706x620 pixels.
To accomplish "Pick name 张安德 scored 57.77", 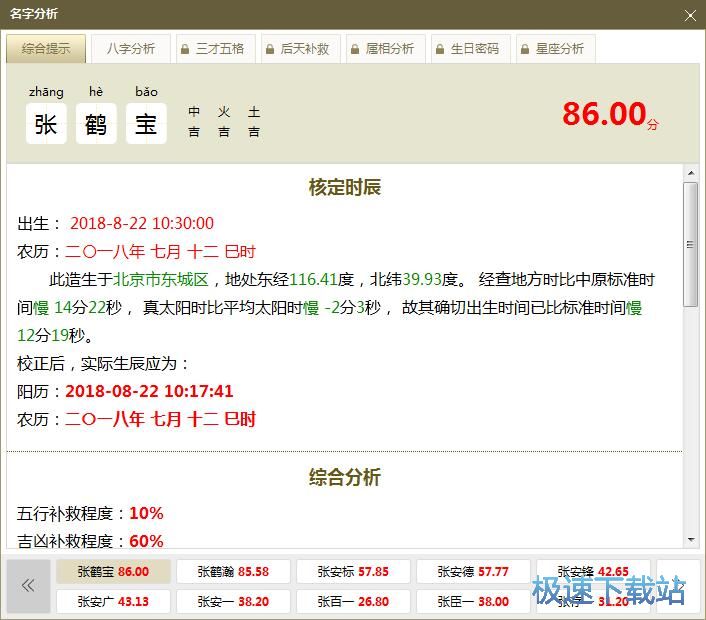I will 473,572.
